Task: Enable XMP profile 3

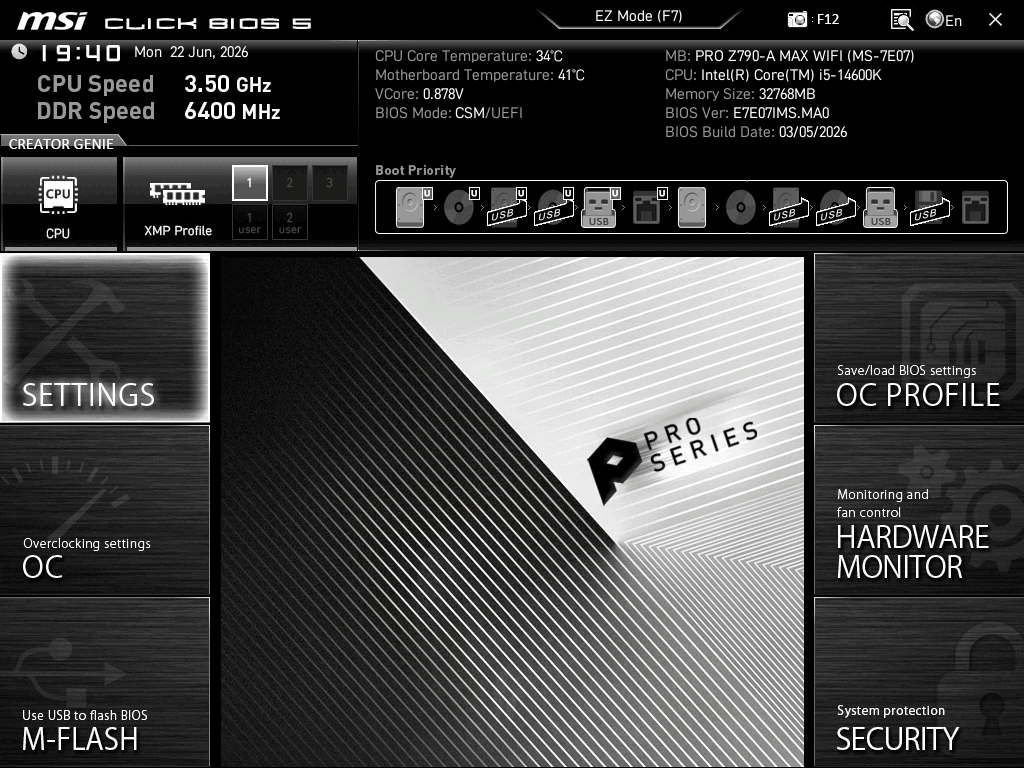Action: click(329, 183)
